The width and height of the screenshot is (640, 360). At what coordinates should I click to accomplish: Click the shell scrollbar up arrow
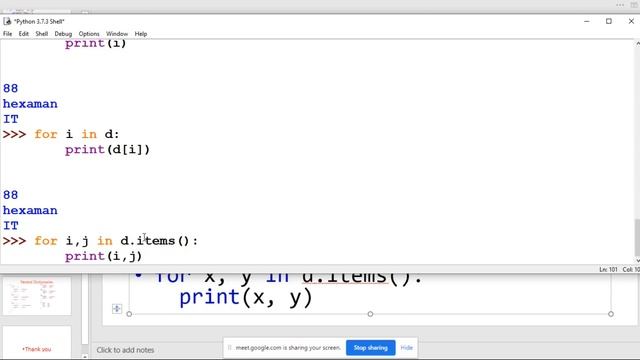[x=637, y=43]
